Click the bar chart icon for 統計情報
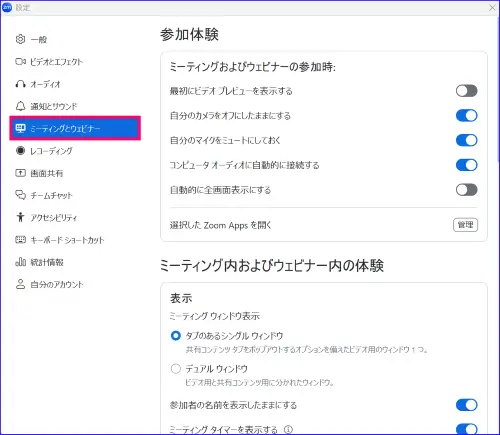Image resolution: width=500 pixels, height=435 pixels. (20, 262)
